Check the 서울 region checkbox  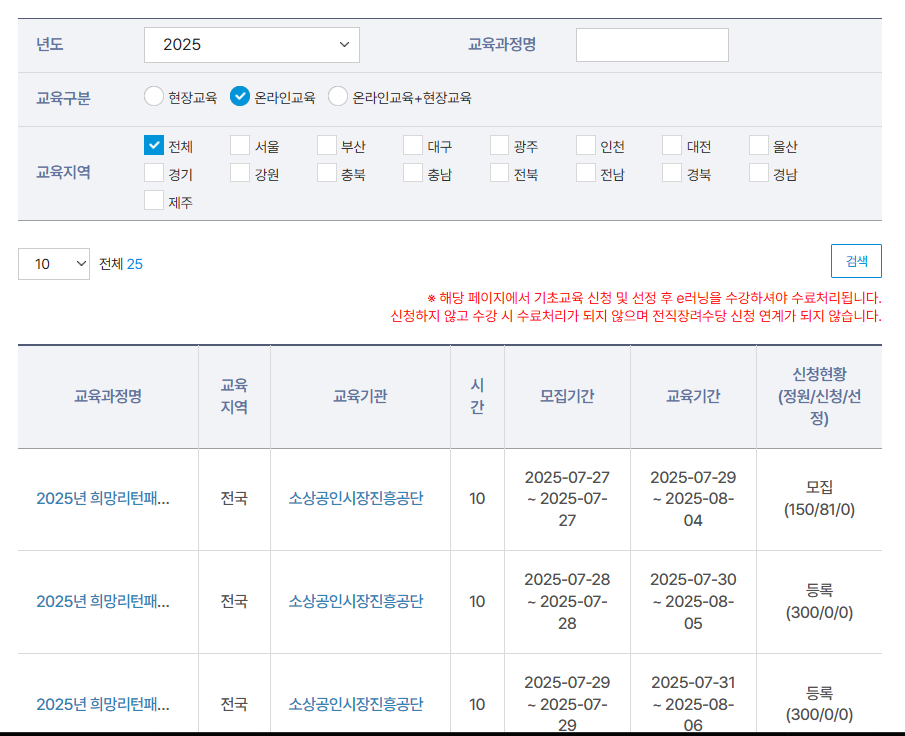239,144
